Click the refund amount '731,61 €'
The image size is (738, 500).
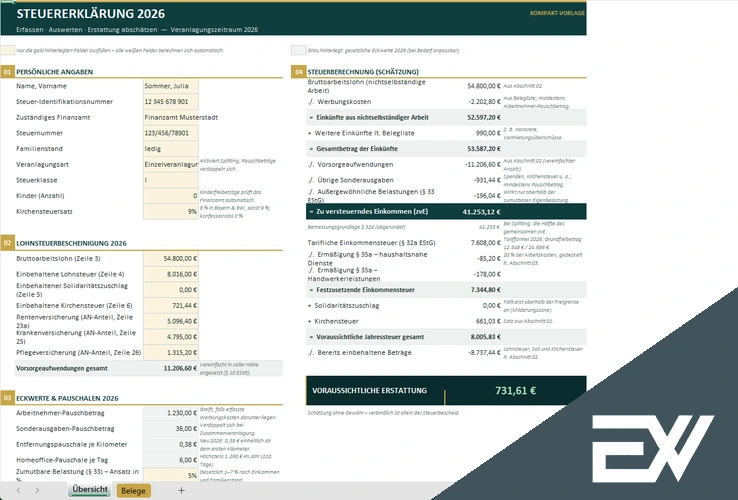(x=515, y=390)
